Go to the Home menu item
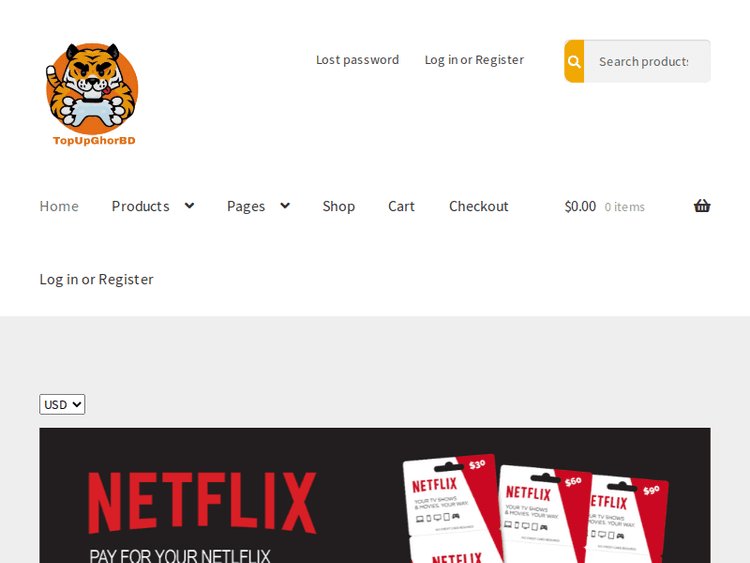 [59, 206]
